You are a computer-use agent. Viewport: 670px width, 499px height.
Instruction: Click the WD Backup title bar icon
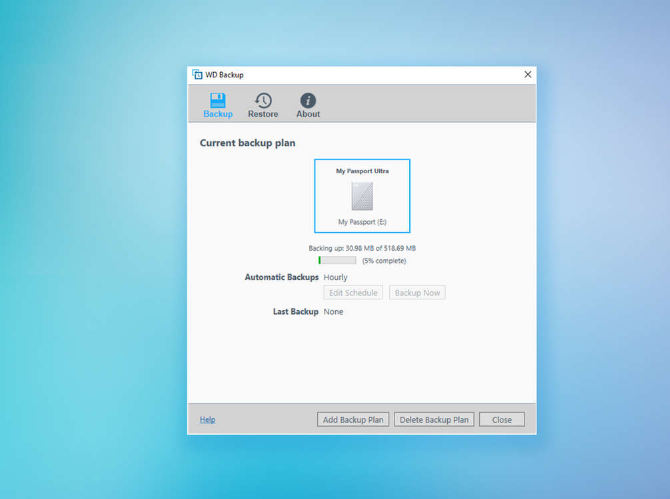click(x=197, y=74)
